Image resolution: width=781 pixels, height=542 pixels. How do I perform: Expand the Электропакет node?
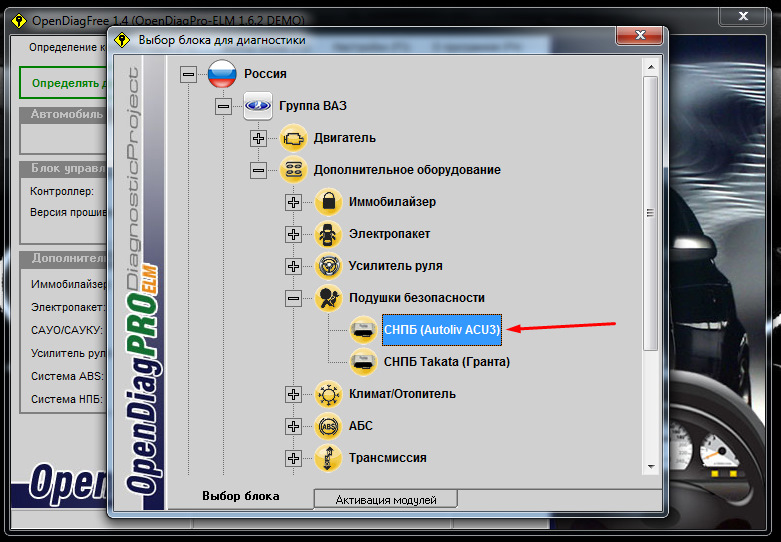[293, 234]
